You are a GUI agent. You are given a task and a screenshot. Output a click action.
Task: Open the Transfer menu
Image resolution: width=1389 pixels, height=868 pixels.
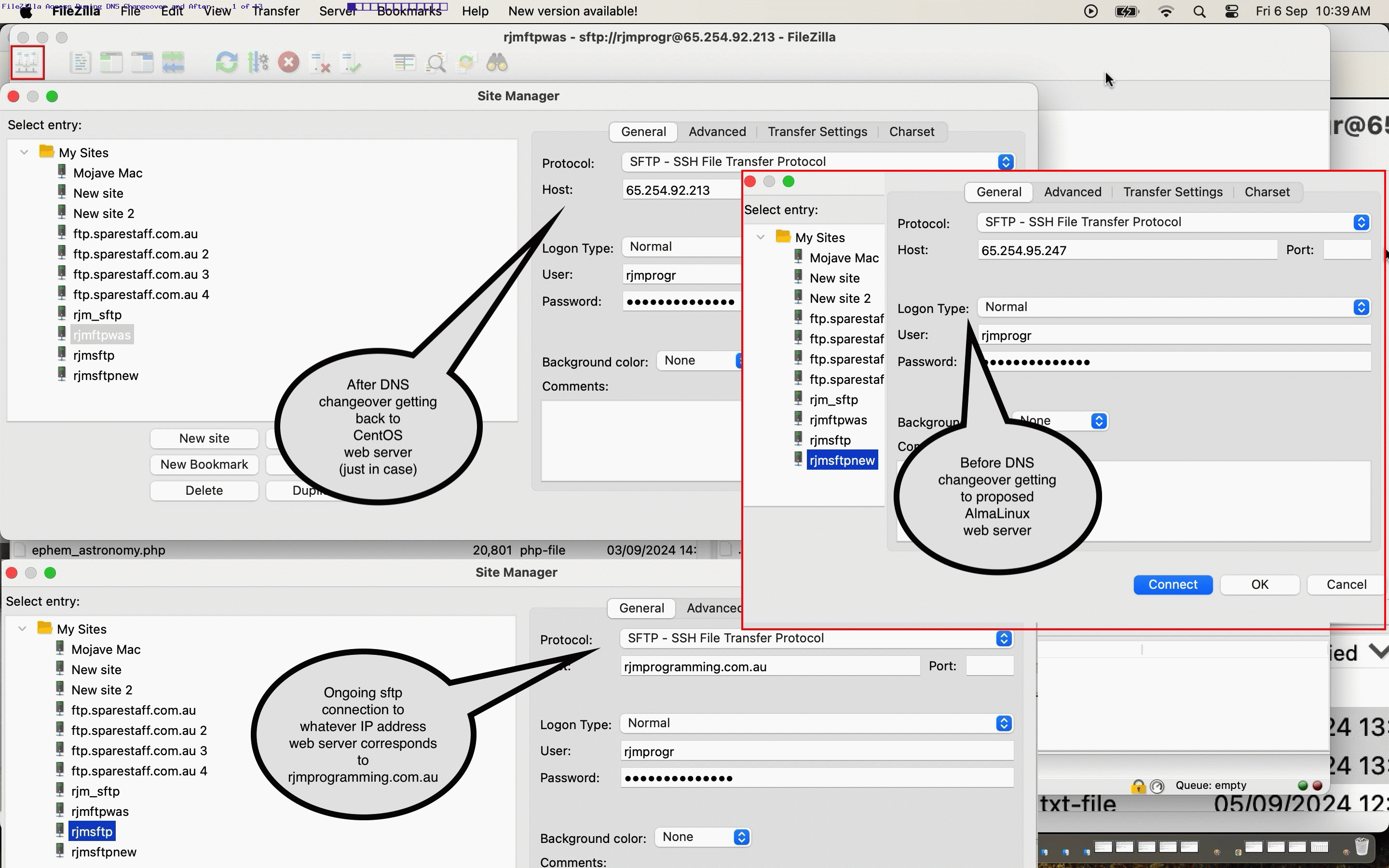[x=276, y=12]
